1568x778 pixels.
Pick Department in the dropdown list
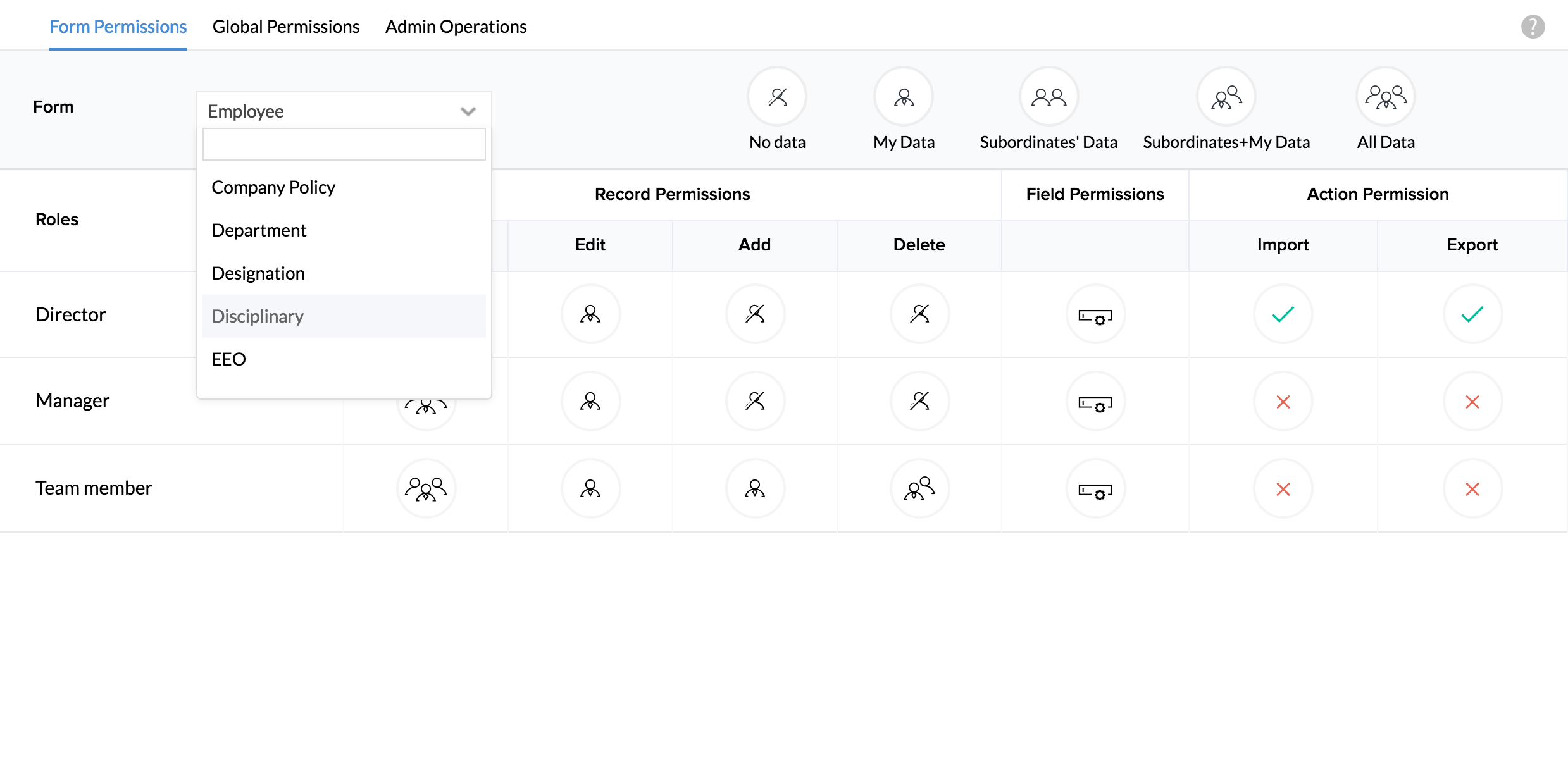coord(259,230)
